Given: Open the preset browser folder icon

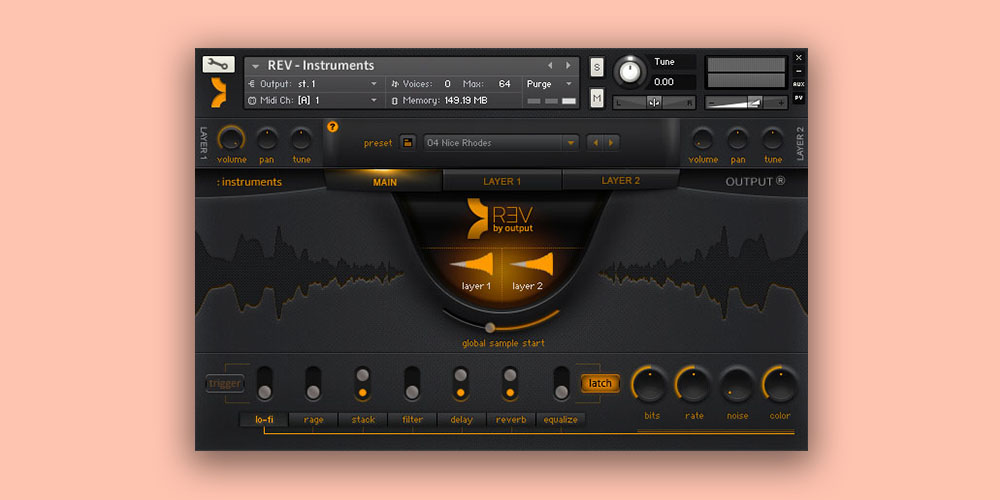Looking at the screenshot, I should (x=407, y=143).
